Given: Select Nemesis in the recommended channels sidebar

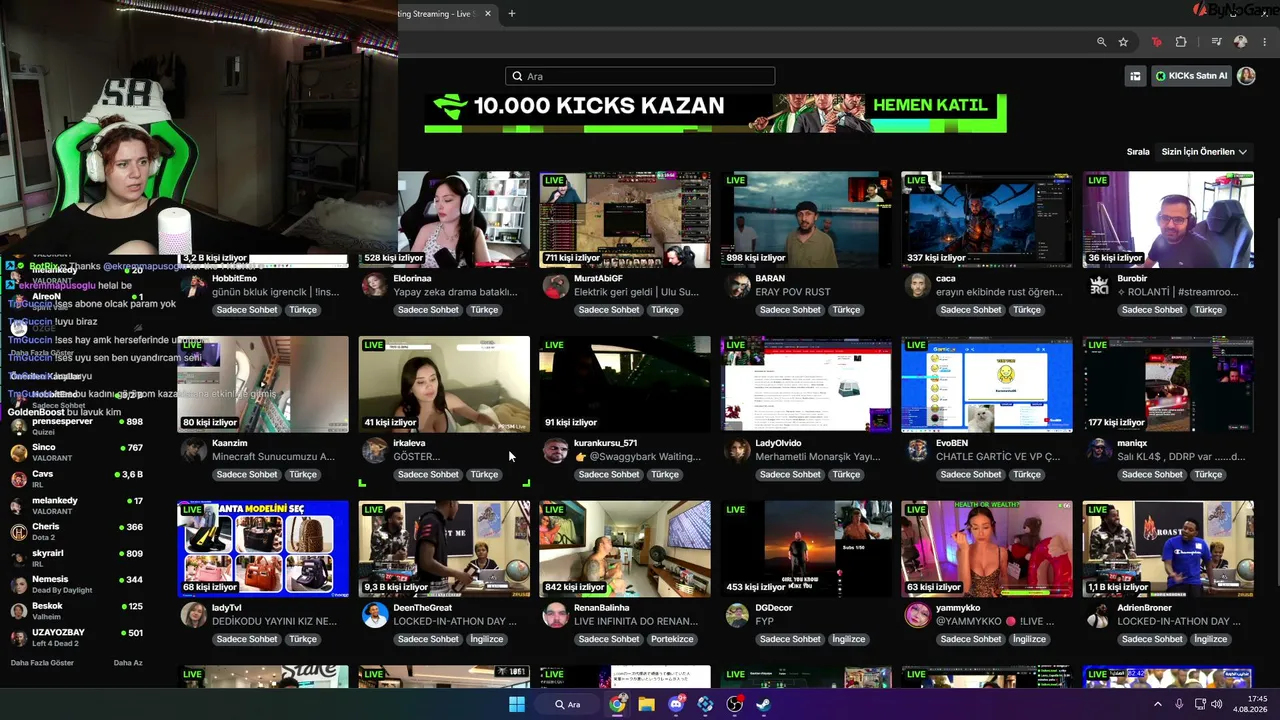Looking at the screenshot, I should click(77, 584).
